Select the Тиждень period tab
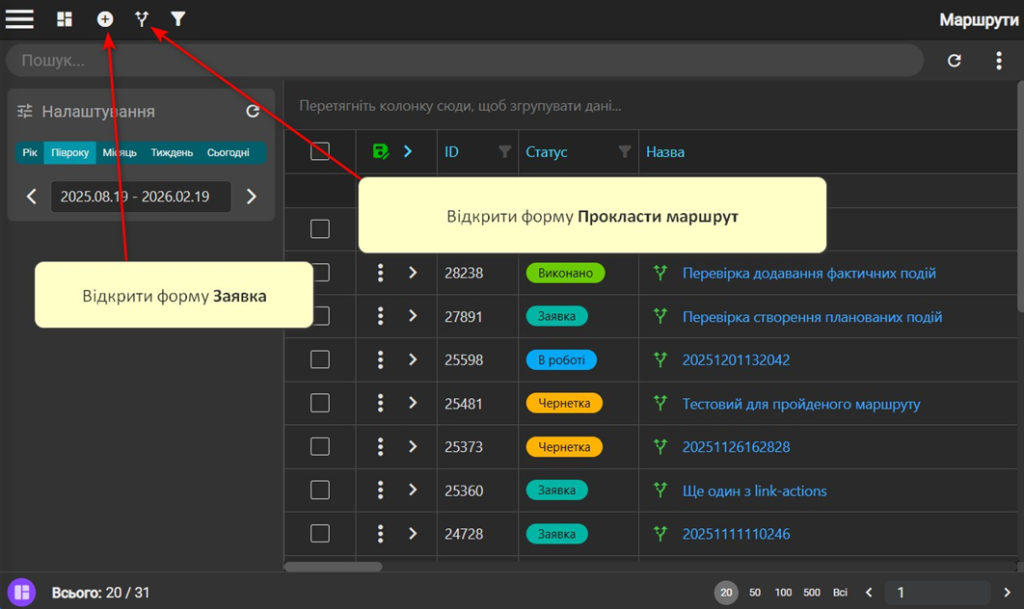The width and height of the screenshot is (1024, 609). 172,152
